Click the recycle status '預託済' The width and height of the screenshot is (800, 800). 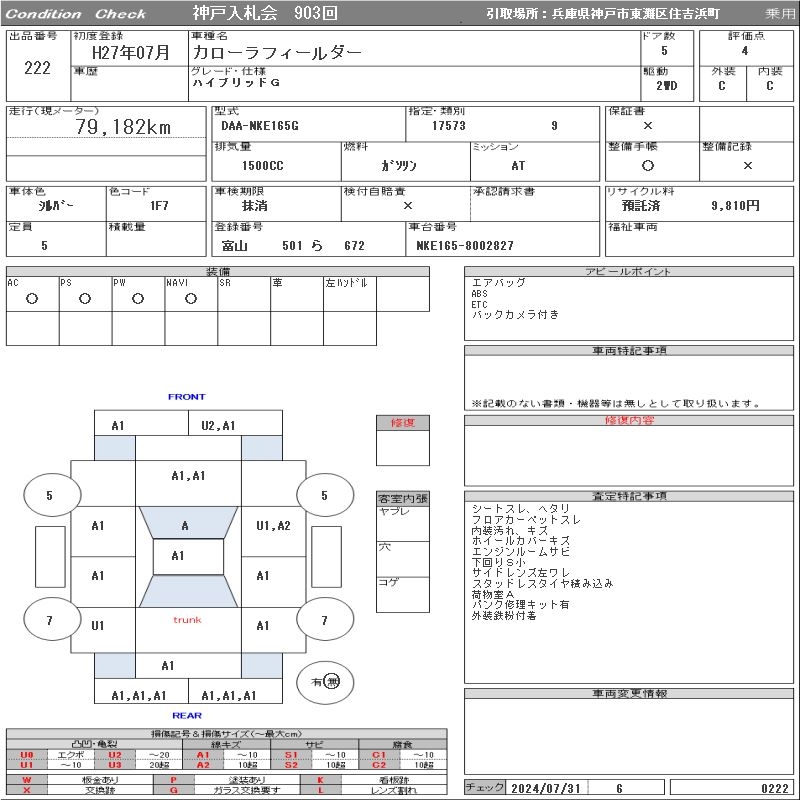pos(641,206)
